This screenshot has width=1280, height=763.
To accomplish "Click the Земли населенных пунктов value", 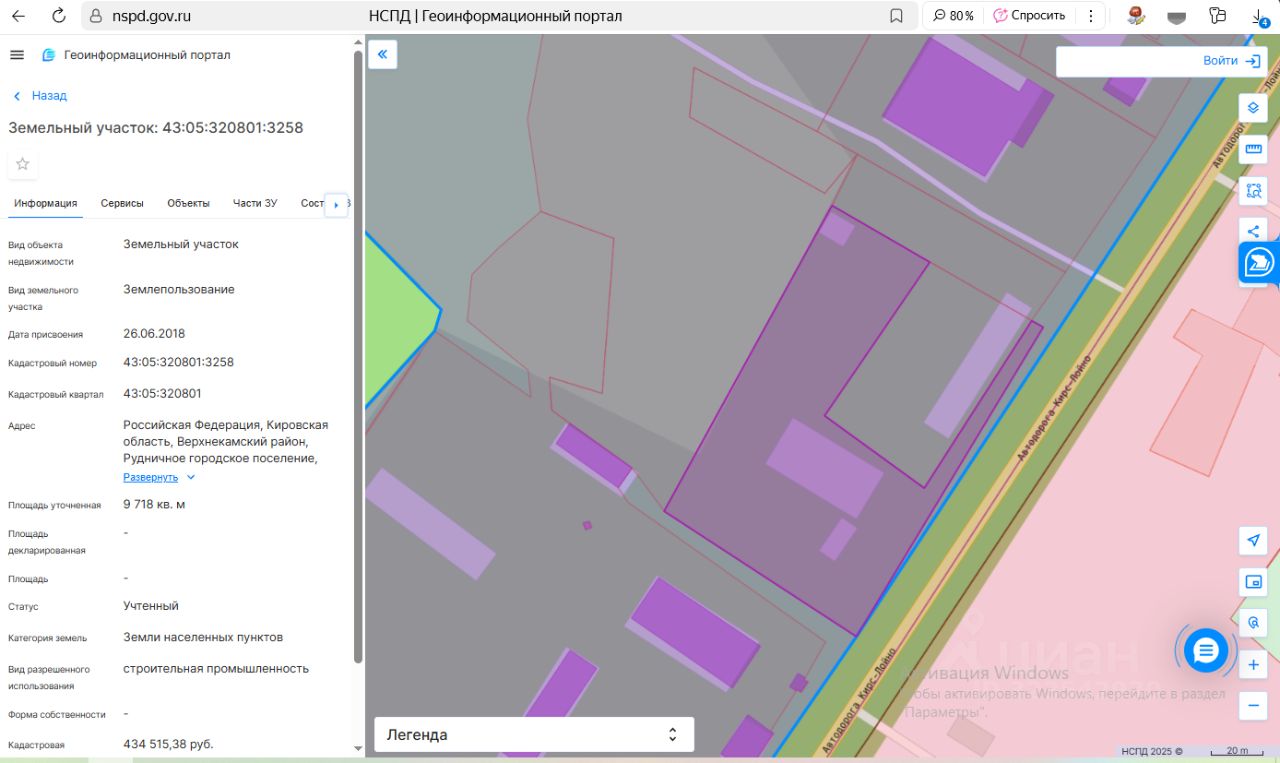I will coord(203,637).
